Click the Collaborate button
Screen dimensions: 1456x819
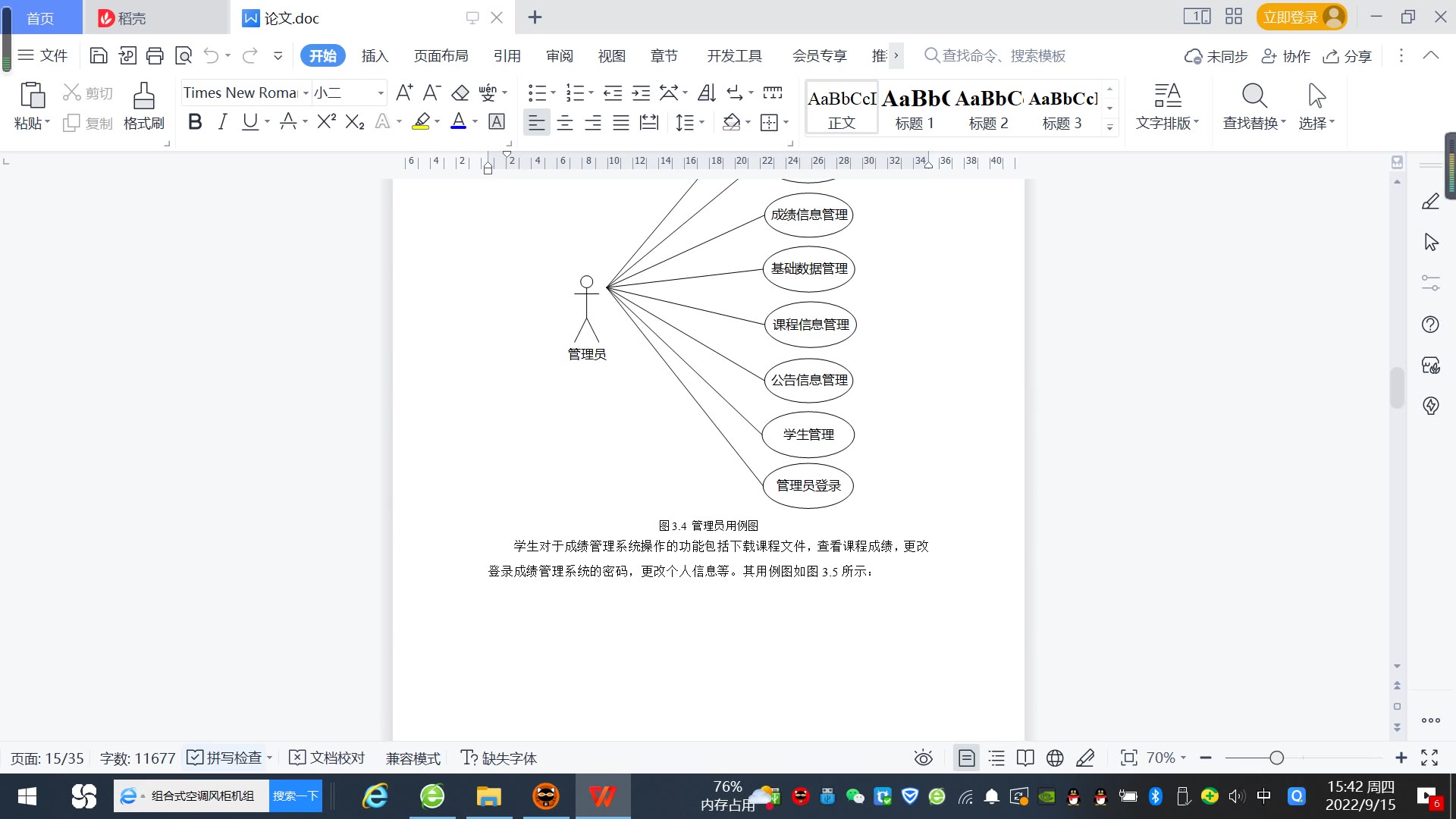point(1285,56)
